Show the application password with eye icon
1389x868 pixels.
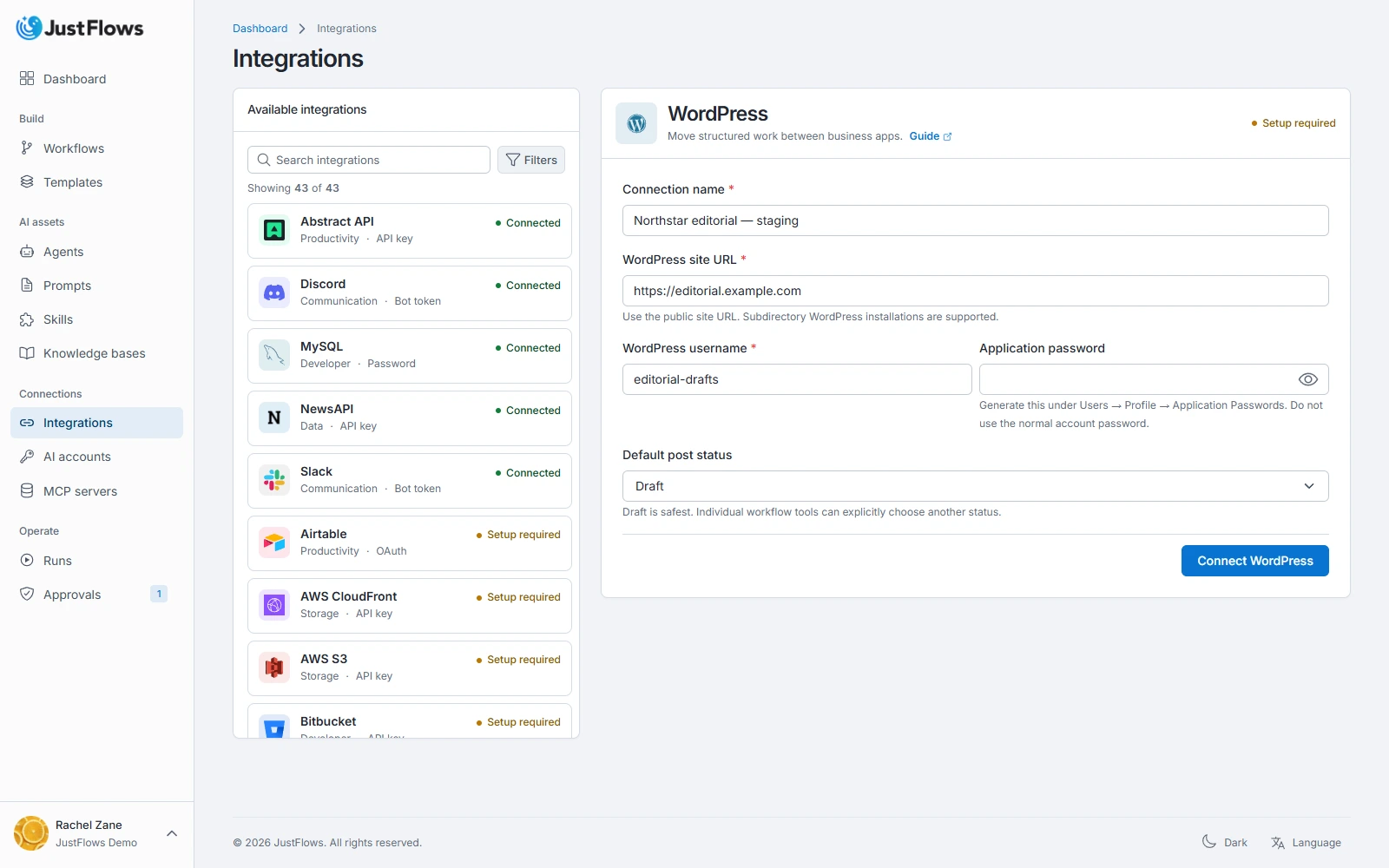click(x=1308, y=379)
